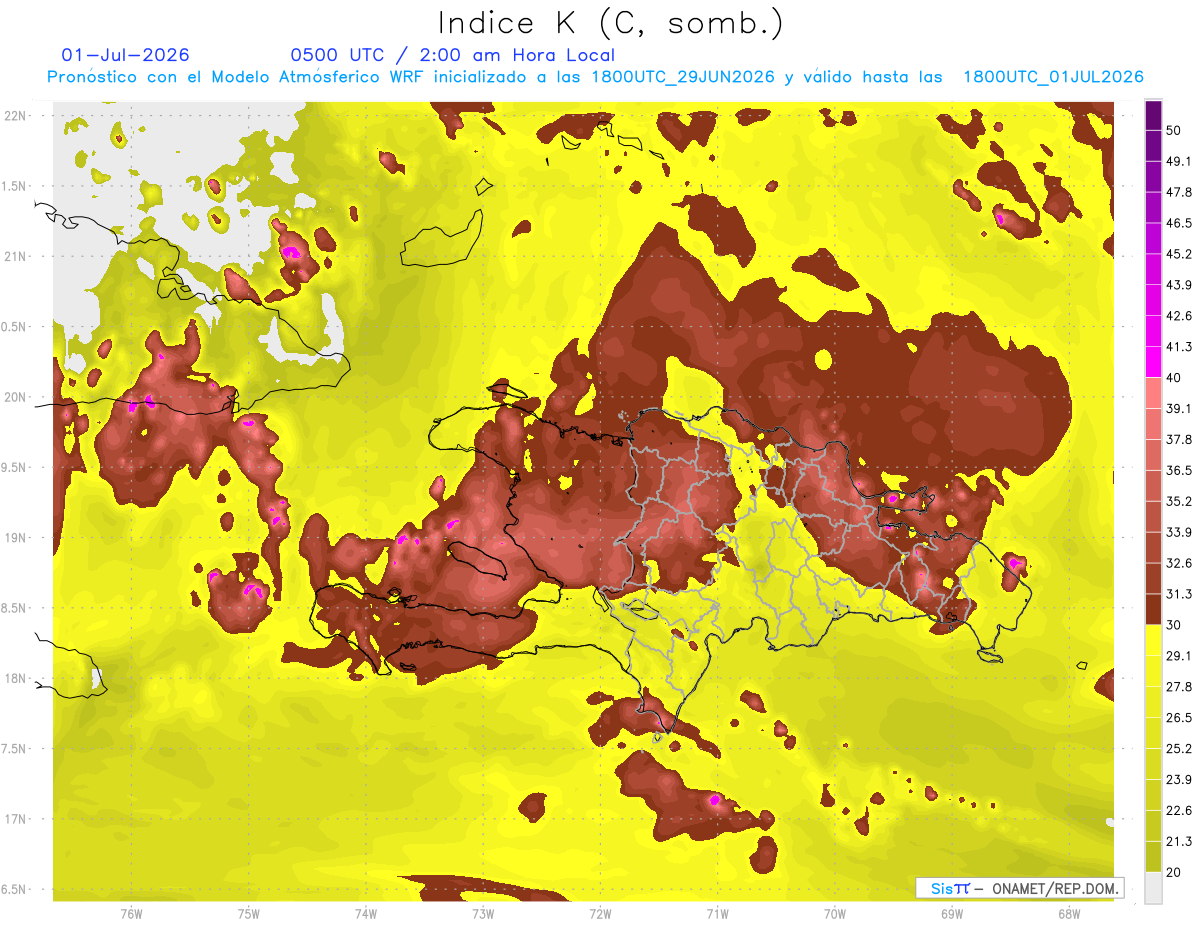Click the '47.8' legend value
The height and width of the screenshot is (927, 1200).
1179,192
